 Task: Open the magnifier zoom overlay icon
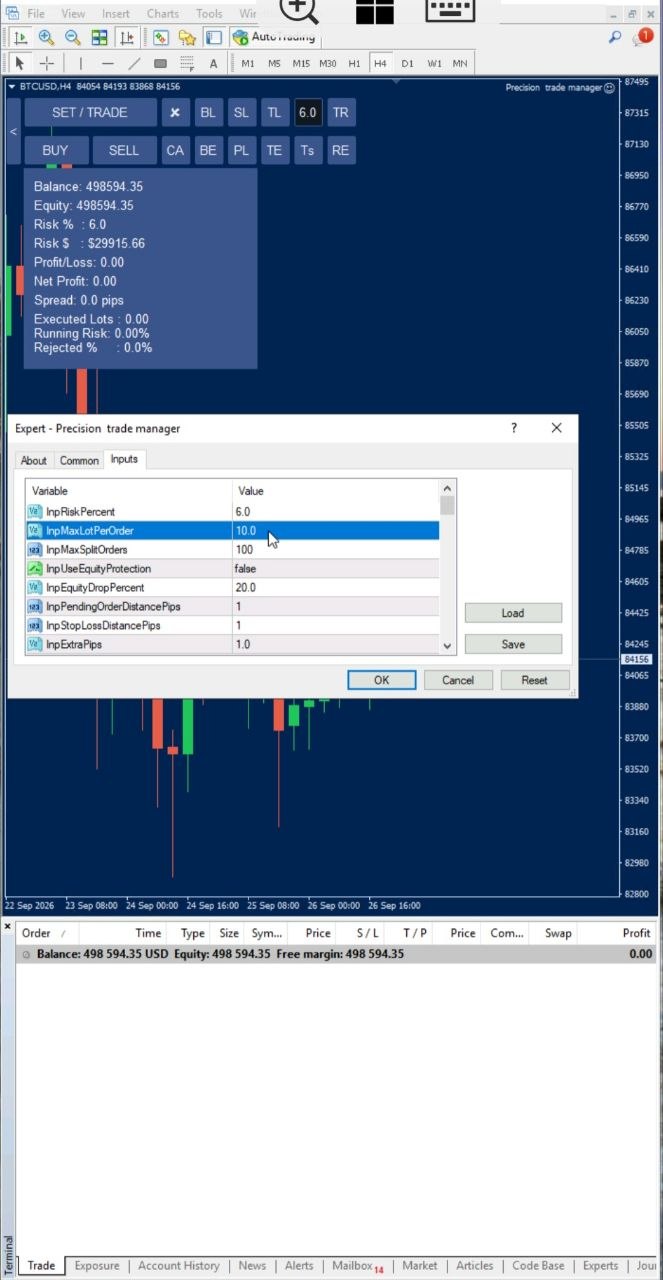coord(299,10)
